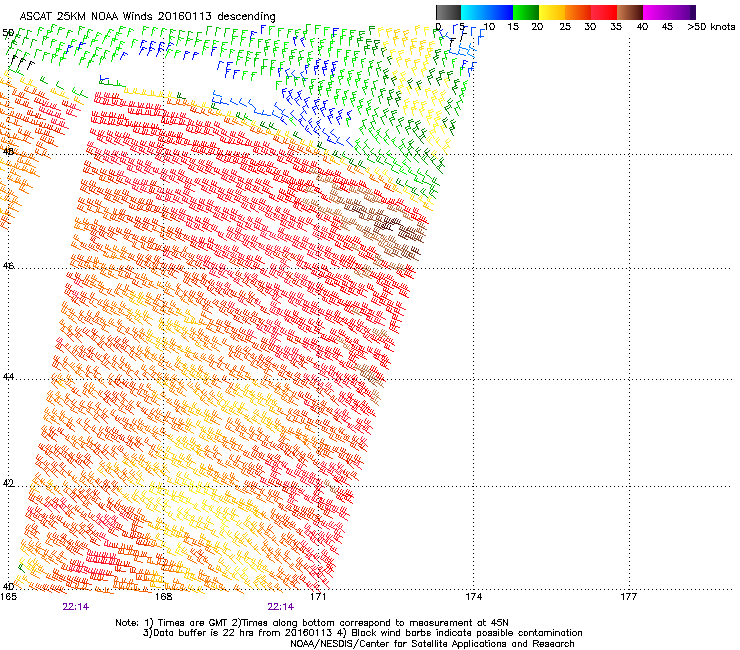Click the legend value 30
Image resolution: width=740 pixels, height=650 pixels.
(590, 27)
